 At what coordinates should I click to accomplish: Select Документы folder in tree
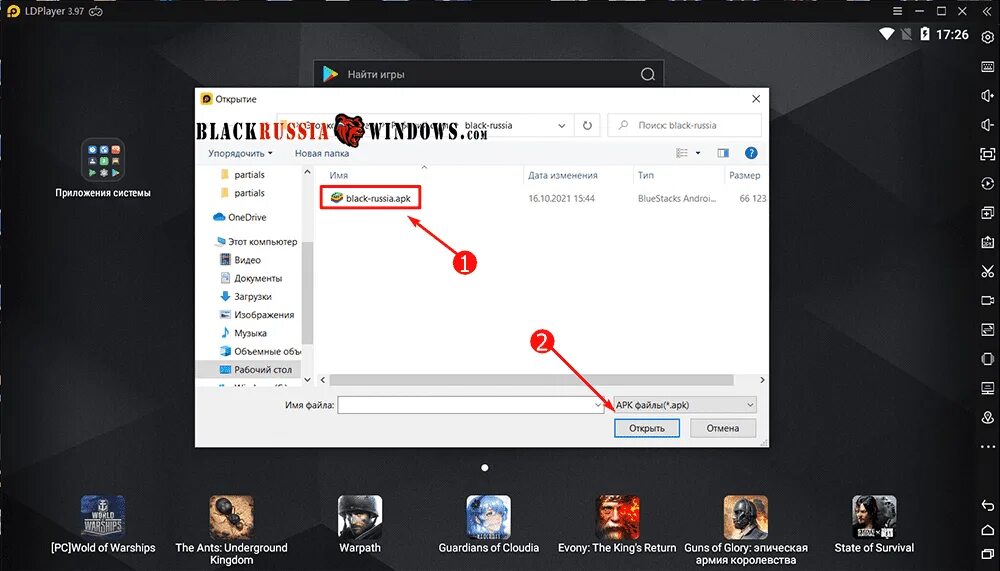pyautogui.click(x=251, y=278)
